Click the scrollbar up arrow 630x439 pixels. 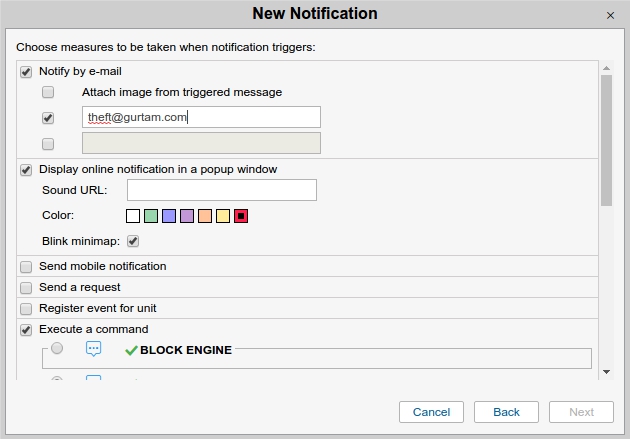click(606, 66)
